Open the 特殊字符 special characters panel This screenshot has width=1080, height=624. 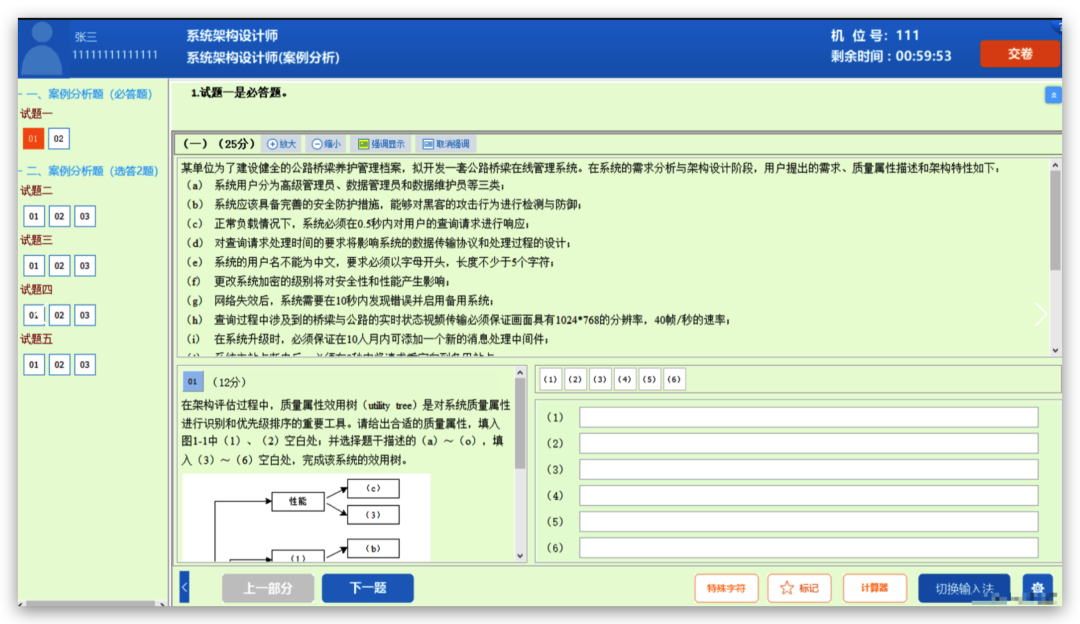coord(726,588)
